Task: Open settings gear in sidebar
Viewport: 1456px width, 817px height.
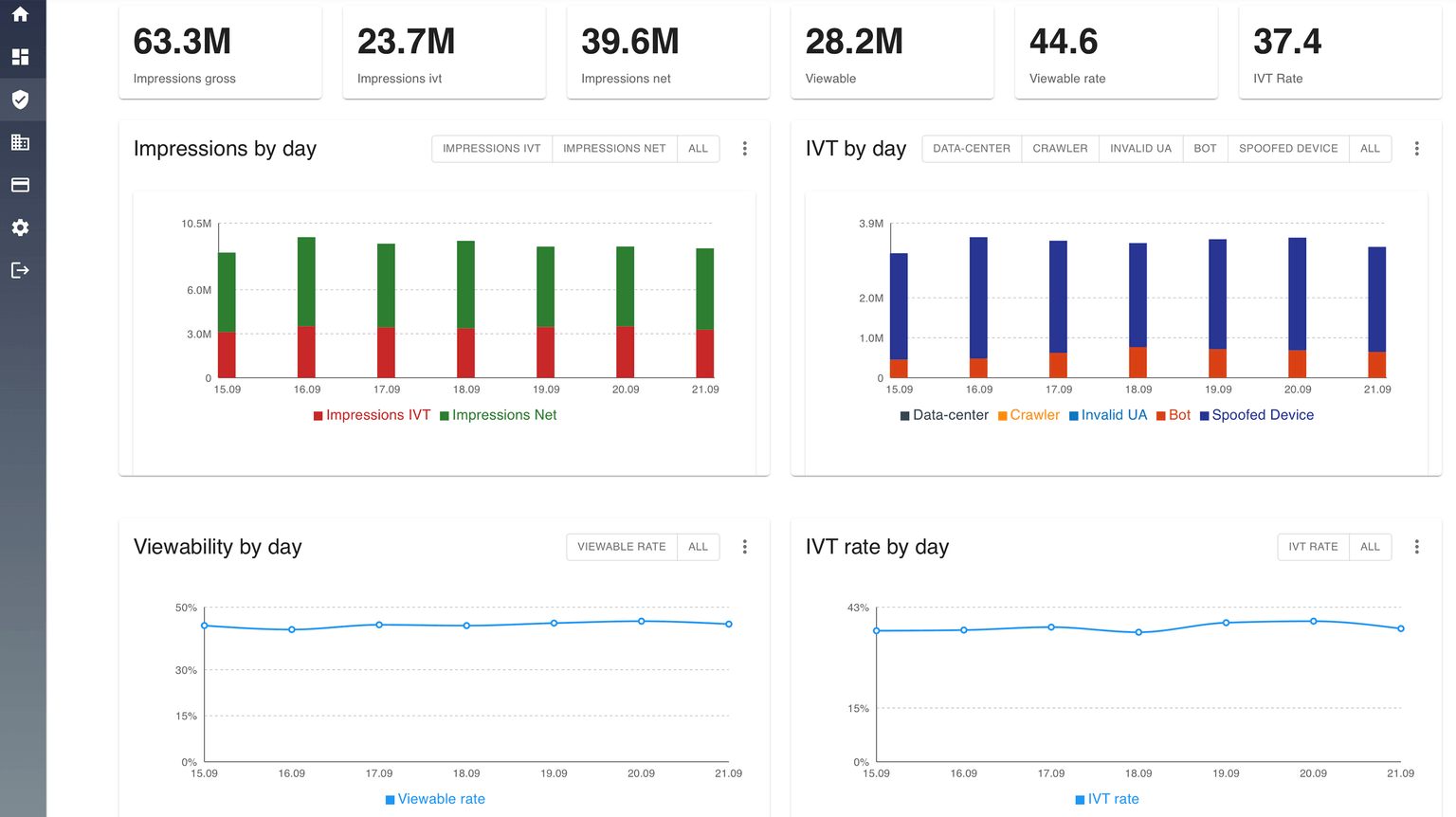Action: (x=20, y=227)
